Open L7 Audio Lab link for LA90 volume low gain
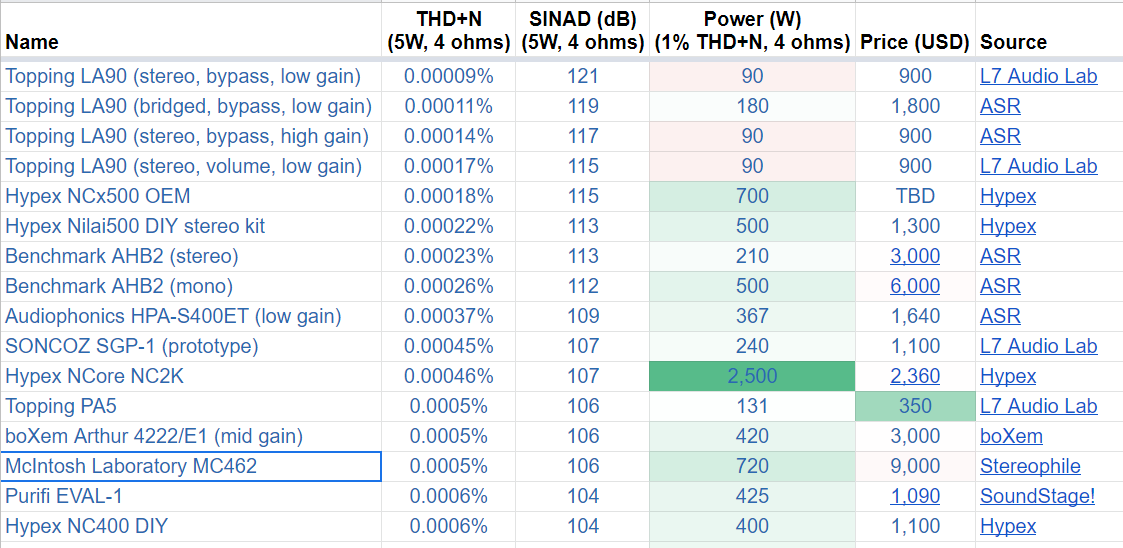The height and width of the screenshot is (548, 1123). click(1038, 166)
